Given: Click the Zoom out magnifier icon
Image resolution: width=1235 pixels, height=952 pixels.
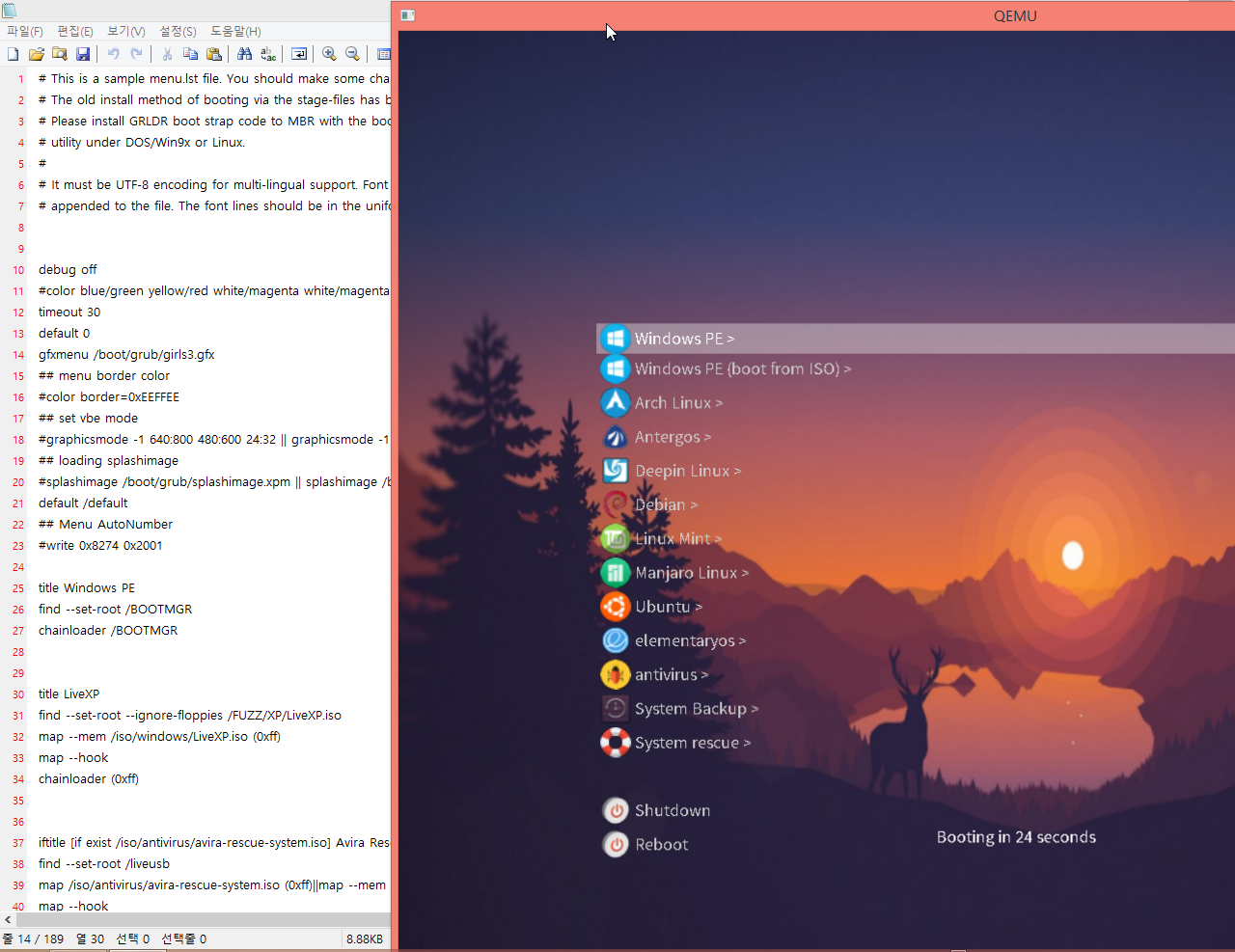Looking at the screenshot, I should [x=353, y=55].
